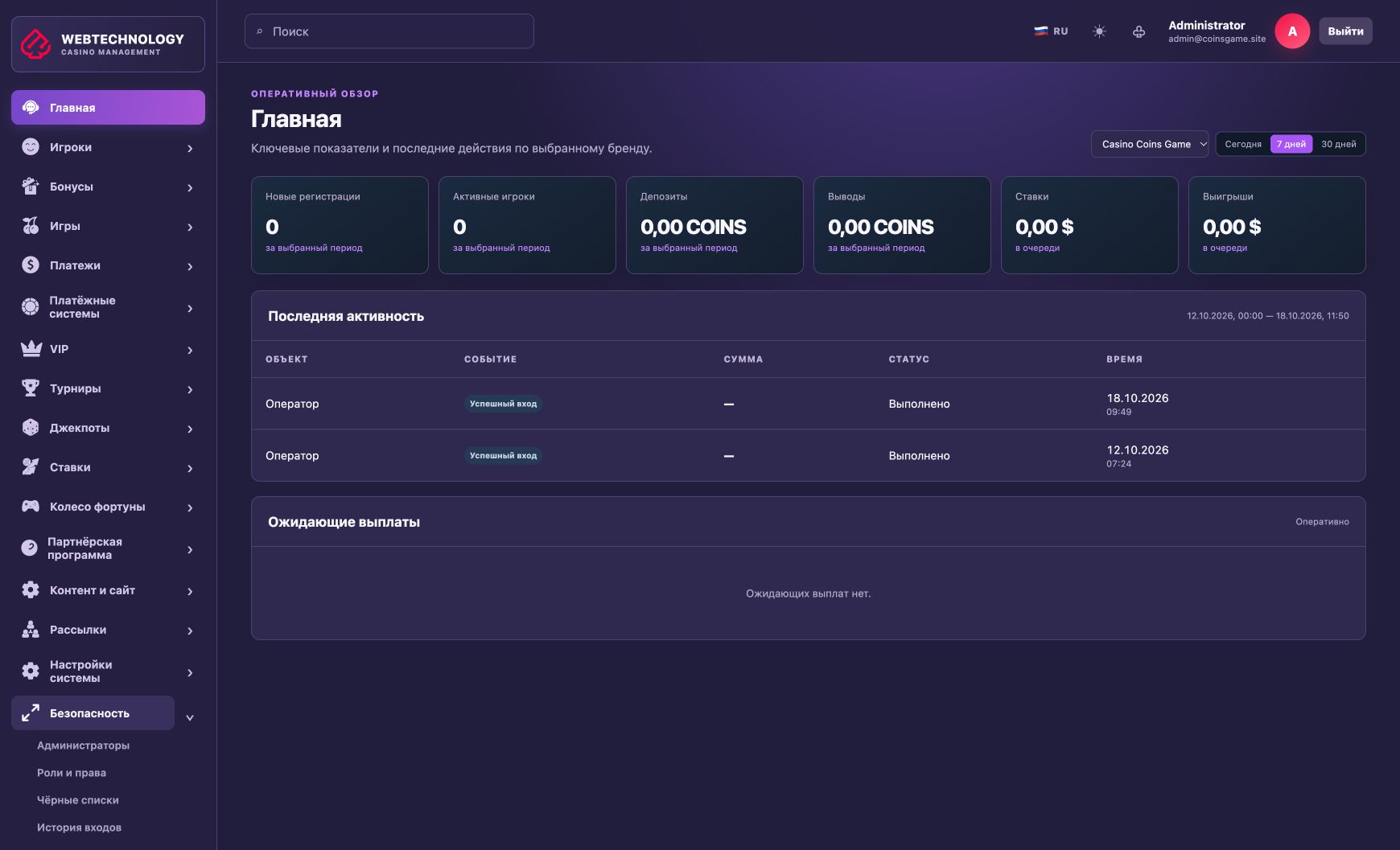Viewport: 1400px width, 850px height.
Task: Click the Депозиты stat card
Action: (714, 225)
